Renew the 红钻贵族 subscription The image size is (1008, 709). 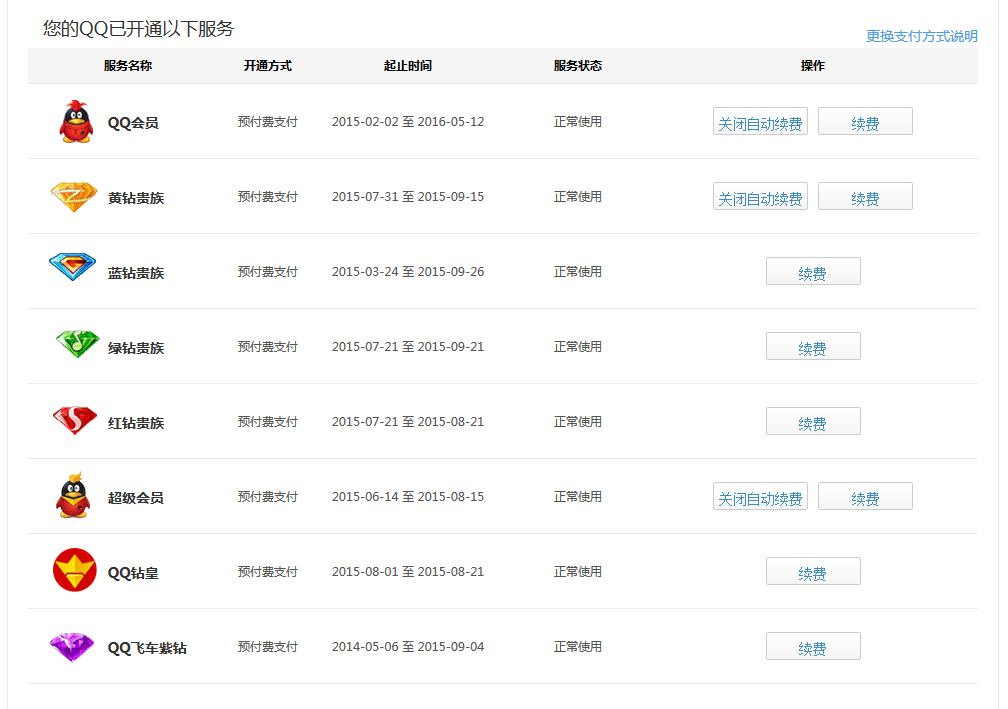click(813, 421)
